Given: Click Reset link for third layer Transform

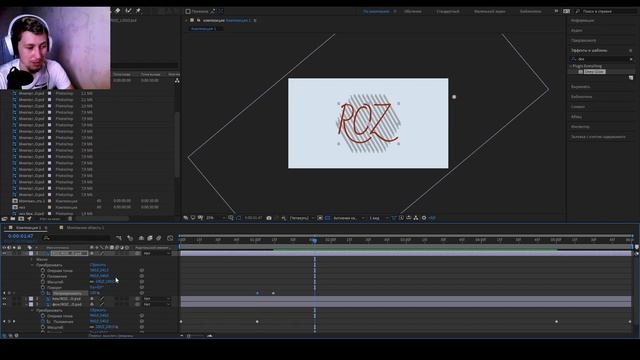Looking at the screenshot, I should [98, 310].
